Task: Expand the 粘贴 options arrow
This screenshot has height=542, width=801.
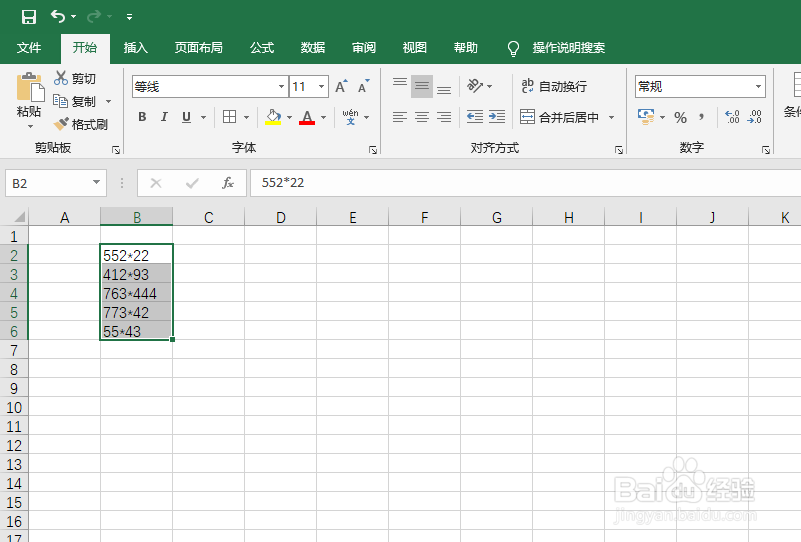Action: [x=30, y=126]
